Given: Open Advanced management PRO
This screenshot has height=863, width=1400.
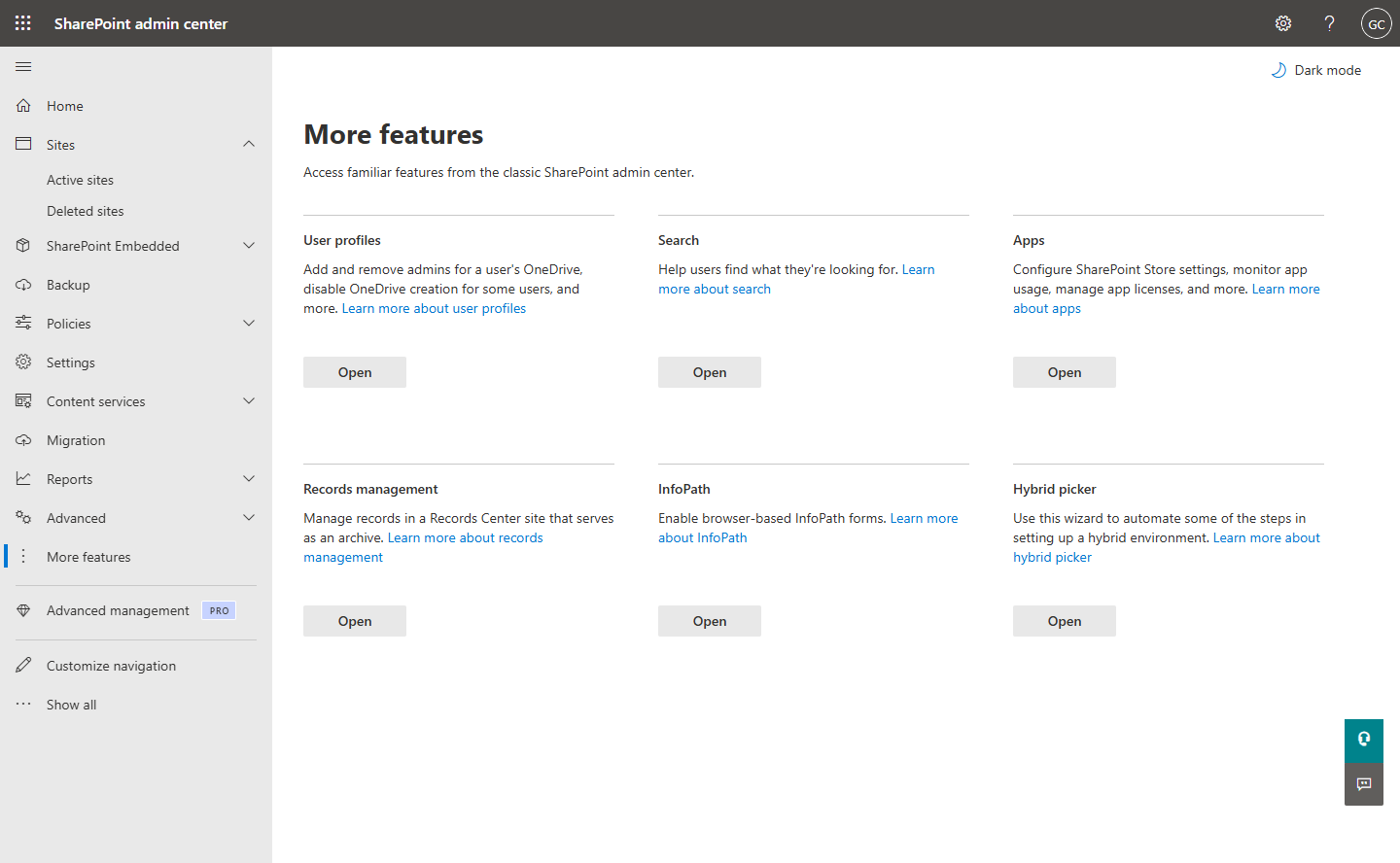Looking at the screenshot, I should click(x=136, y=610).
